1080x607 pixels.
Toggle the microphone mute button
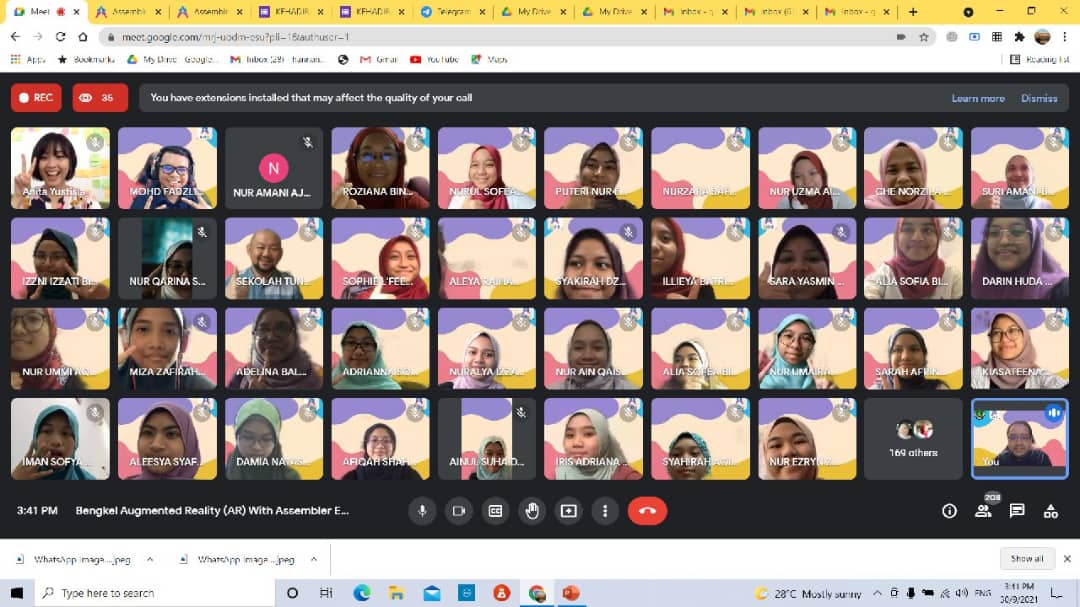coord(422,510)
